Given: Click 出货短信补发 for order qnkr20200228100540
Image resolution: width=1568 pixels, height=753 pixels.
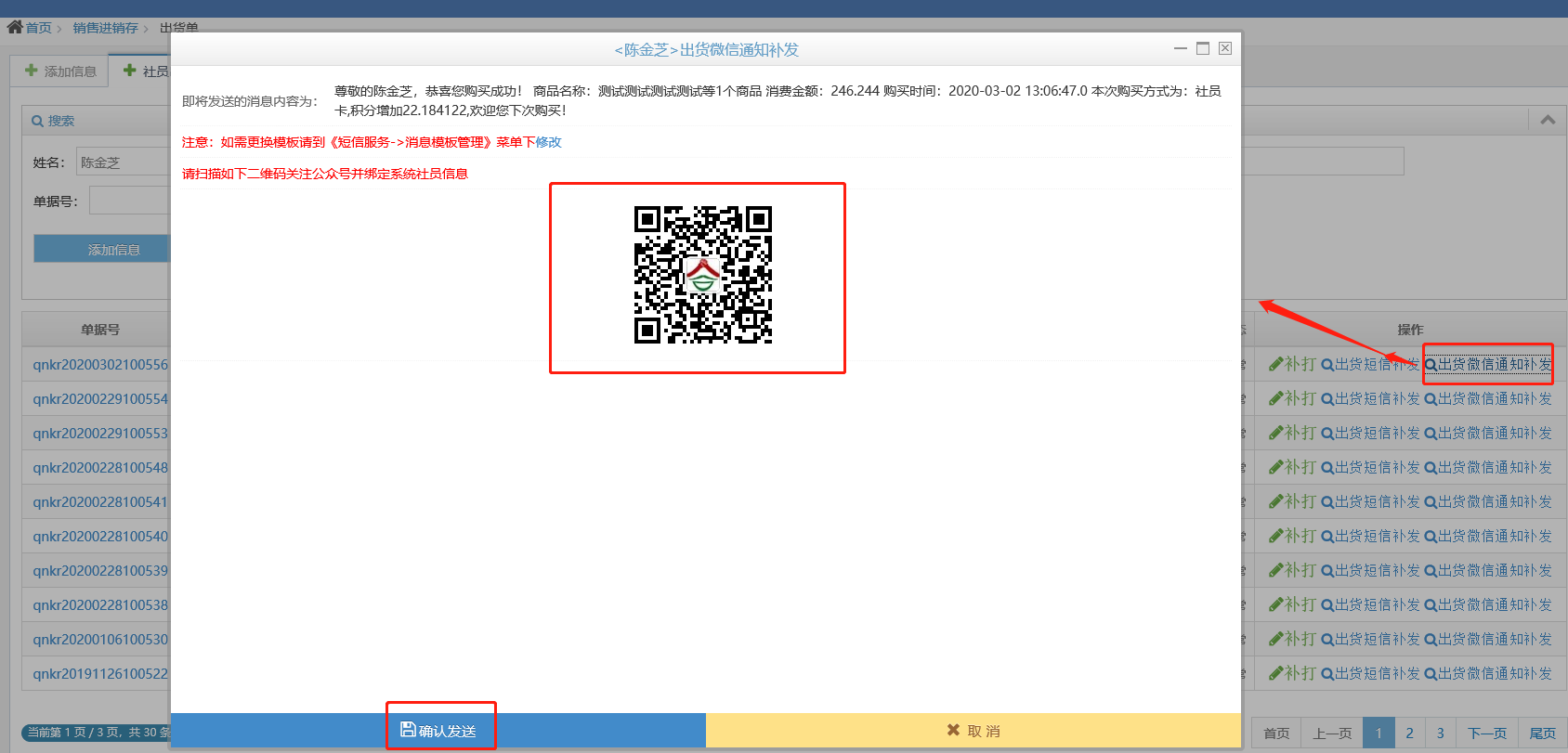Looking at the screenshot, I should (x=1370, y=537).
